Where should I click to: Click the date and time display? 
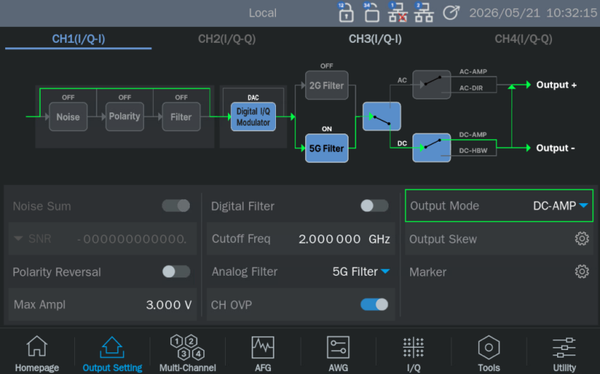point(533,13)
